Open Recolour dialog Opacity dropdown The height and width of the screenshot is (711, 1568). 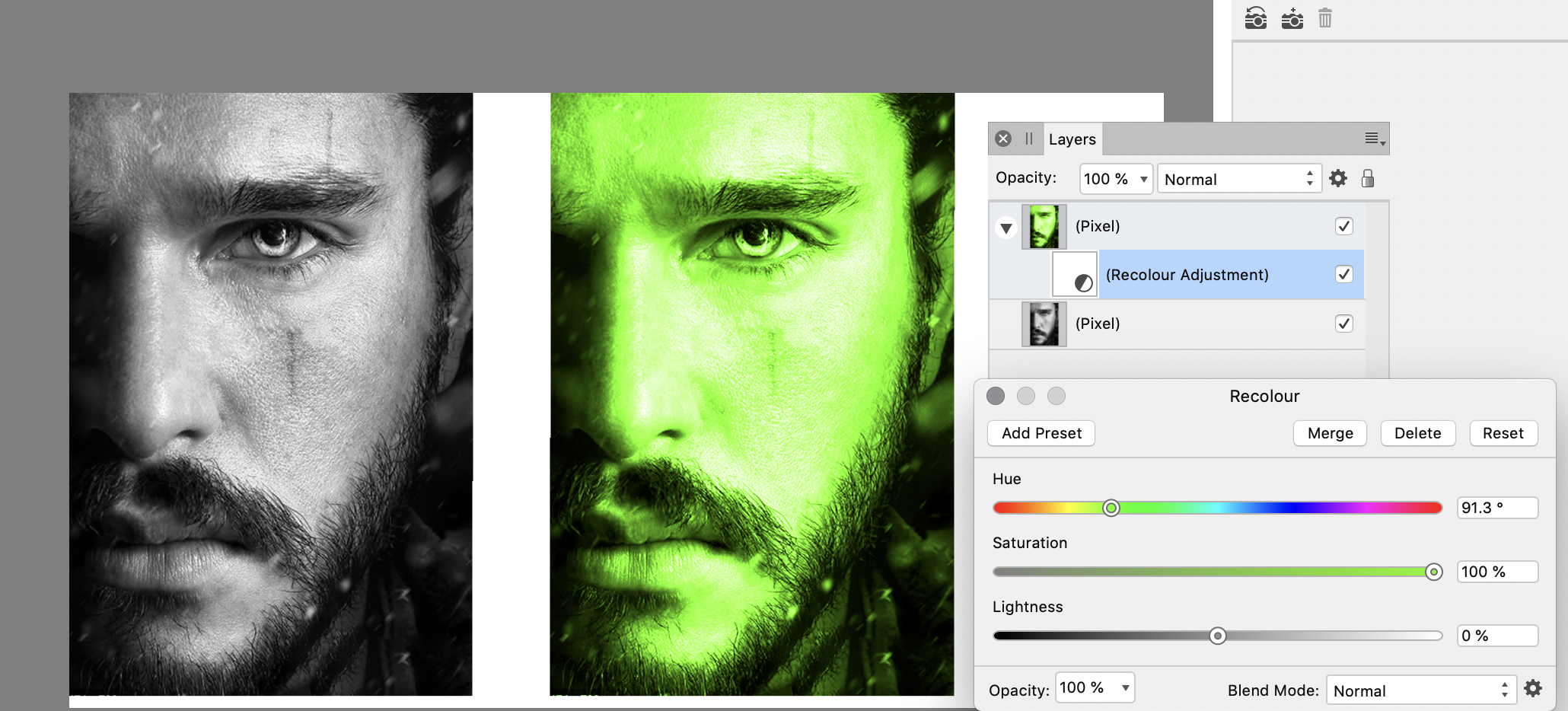tap(1095, 687)
